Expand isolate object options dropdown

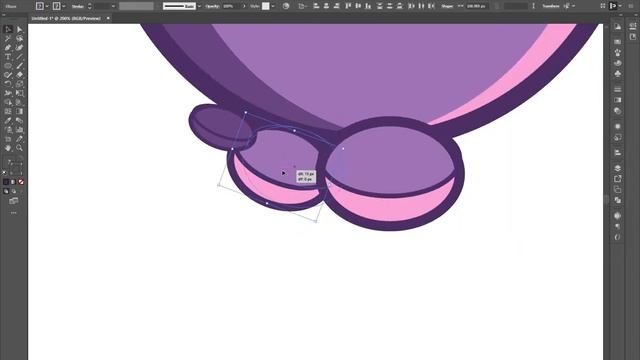point(573,6)
